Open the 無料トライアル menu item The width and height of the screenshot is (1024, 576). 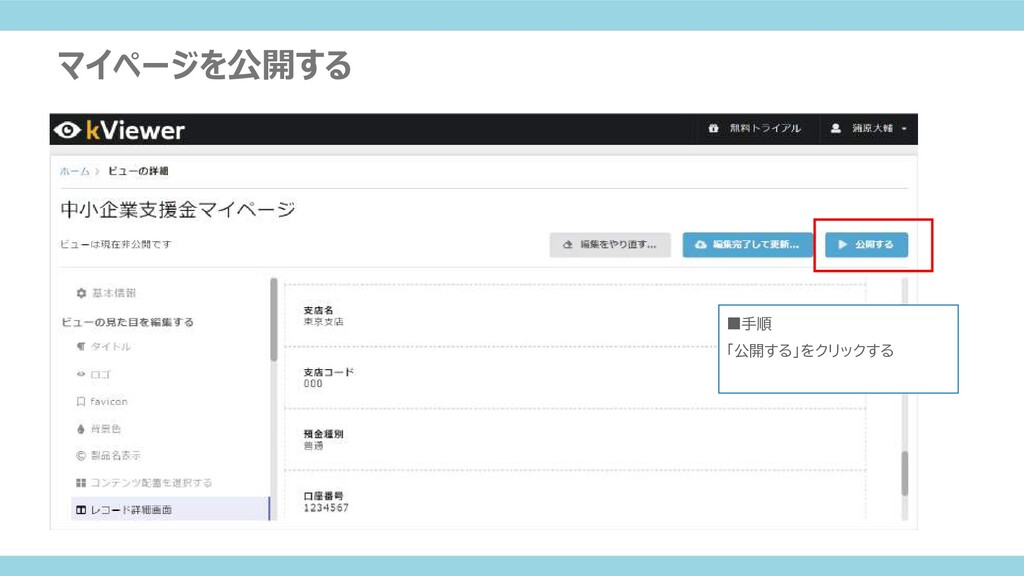click(755, 129)
